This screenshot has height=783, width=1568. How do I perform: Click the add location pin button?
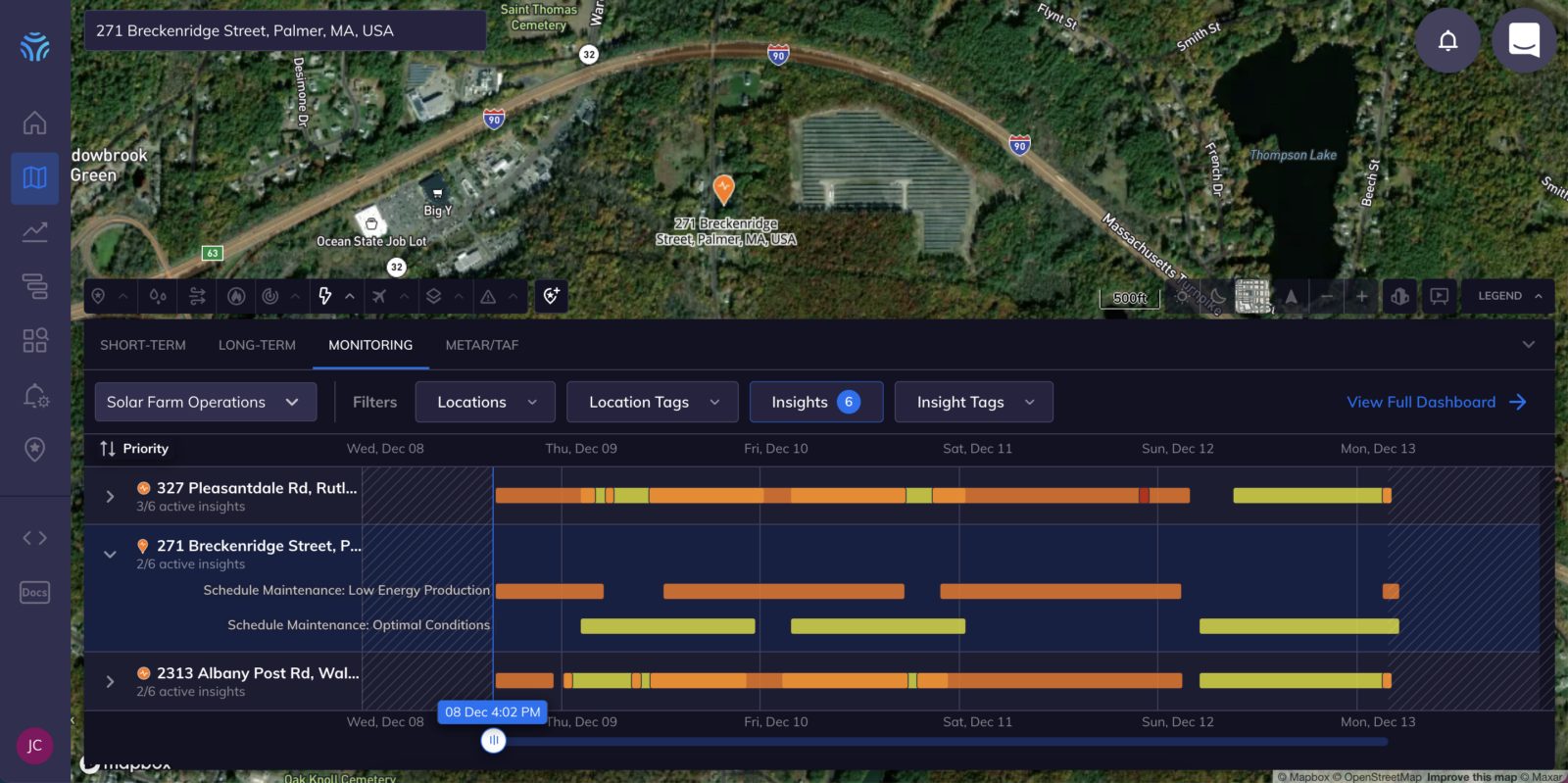click(x=552, y=296)
